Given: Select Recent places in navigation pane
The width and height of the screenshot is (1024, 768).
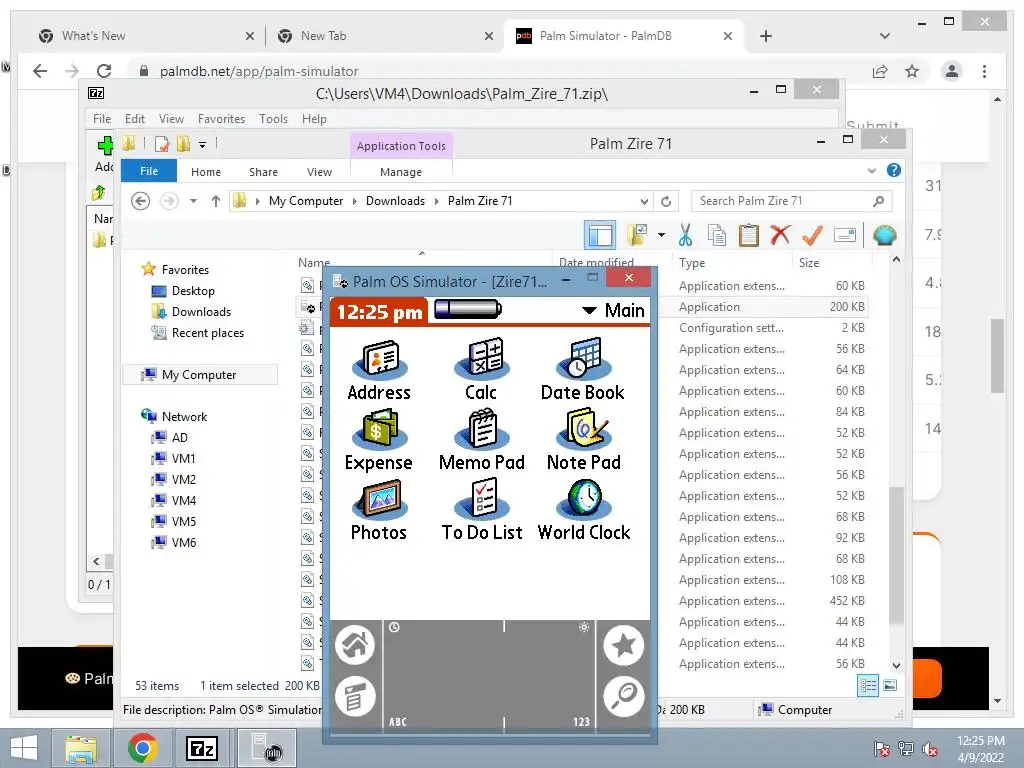Looking at the screenshot, I should click(x=208, y=332).
